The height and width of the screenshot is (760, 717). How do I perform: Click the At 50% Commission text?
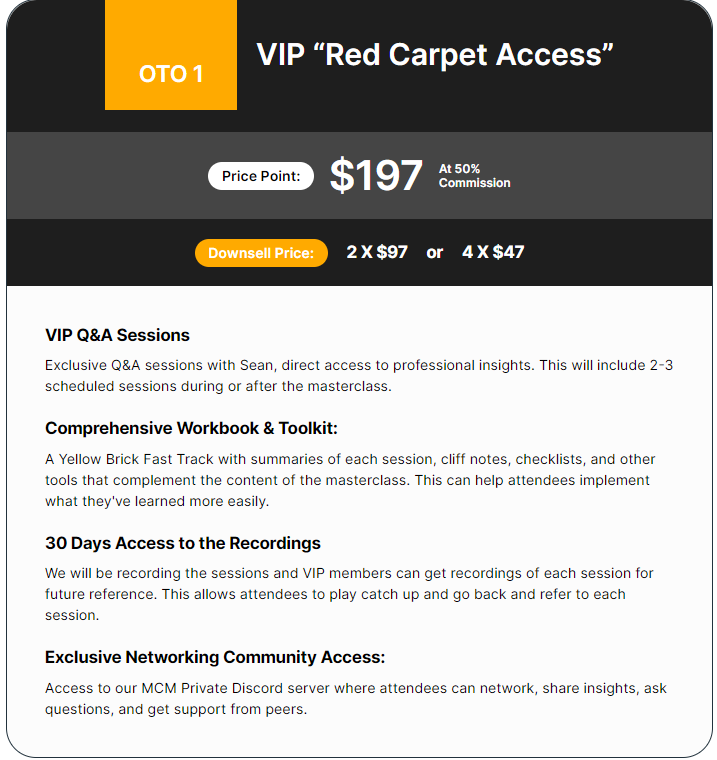click(x=474, y=176)
